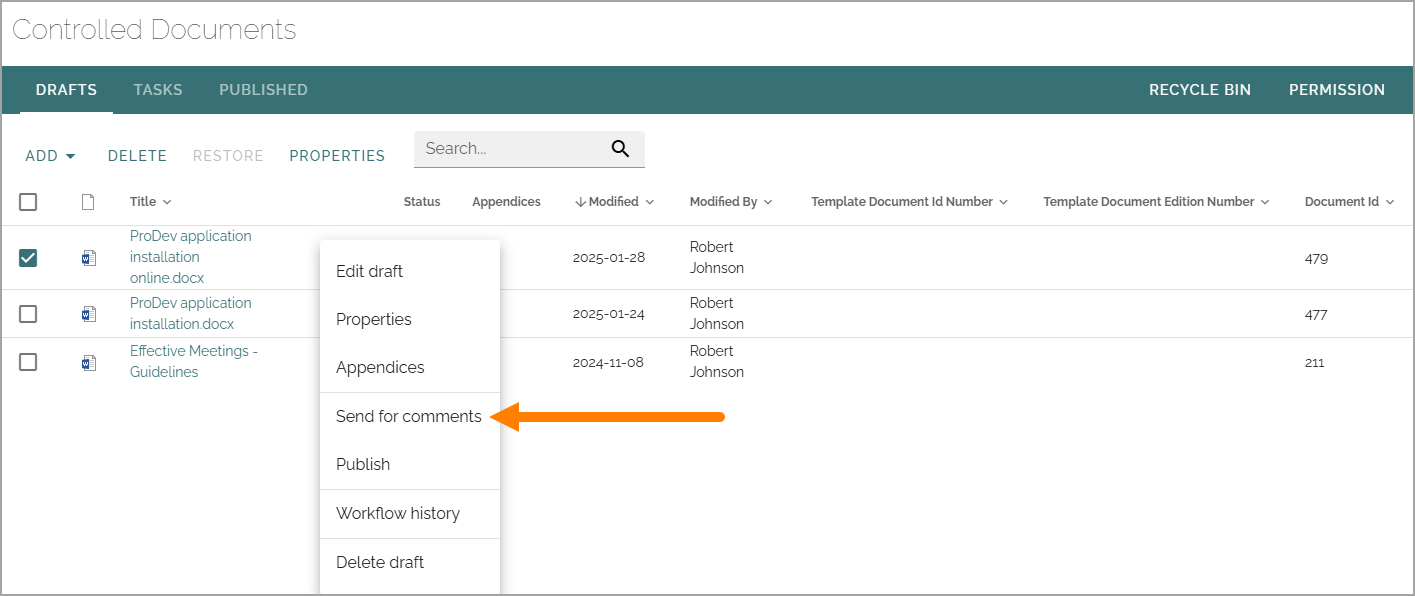The width and height of the screenshot is (1415, 596).
Task: Sort by Modified column header
Action: pos(614,202)
